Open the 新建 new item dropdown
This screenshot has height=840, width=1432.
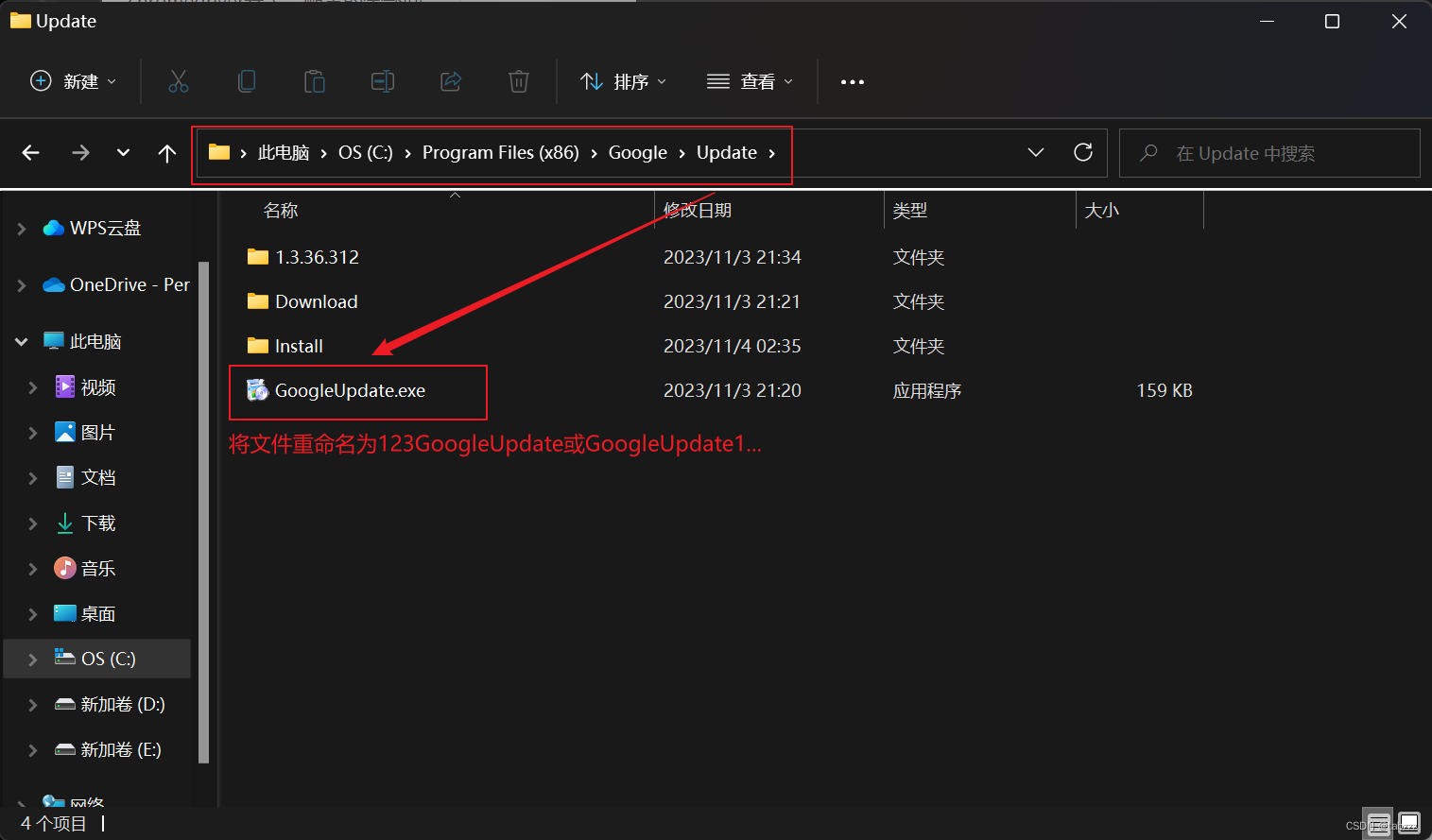click(x=73, y=81)
